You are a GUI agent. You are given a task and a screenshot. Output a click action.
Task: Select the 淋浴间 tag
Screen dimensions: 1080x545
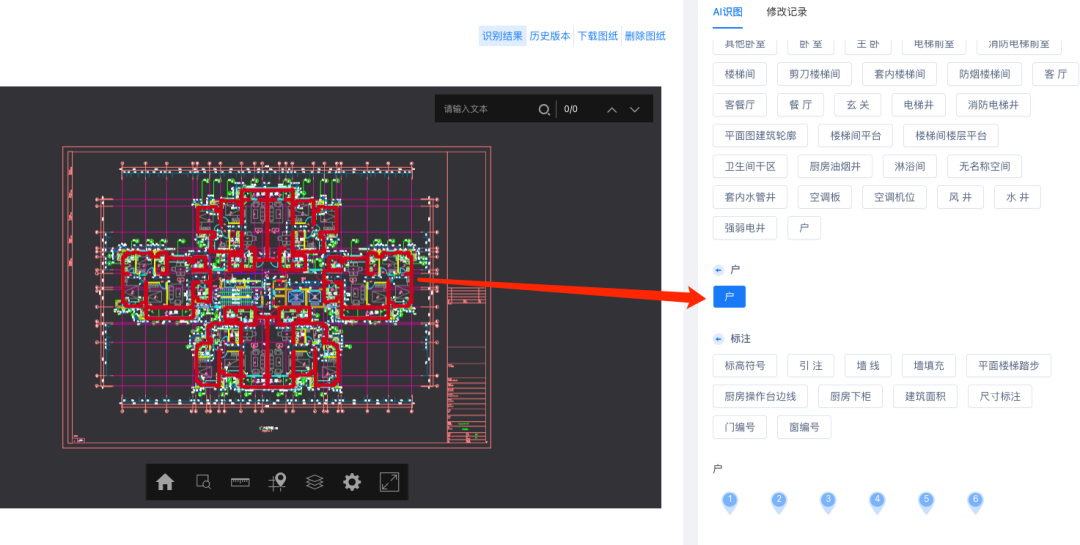coord(910,166)
